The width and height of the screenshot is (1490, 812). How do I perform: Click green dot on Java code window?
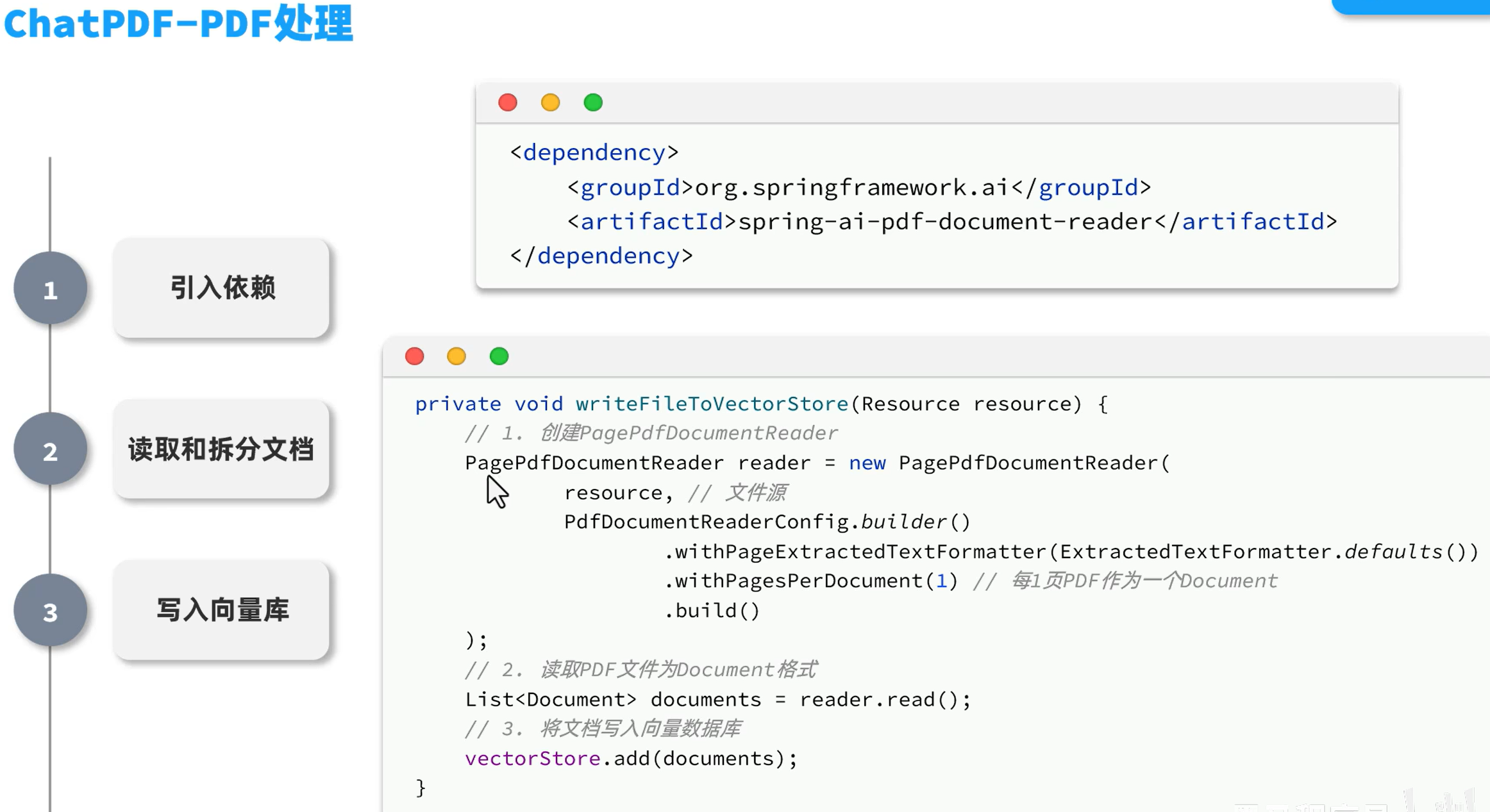(x=499, y=356)
